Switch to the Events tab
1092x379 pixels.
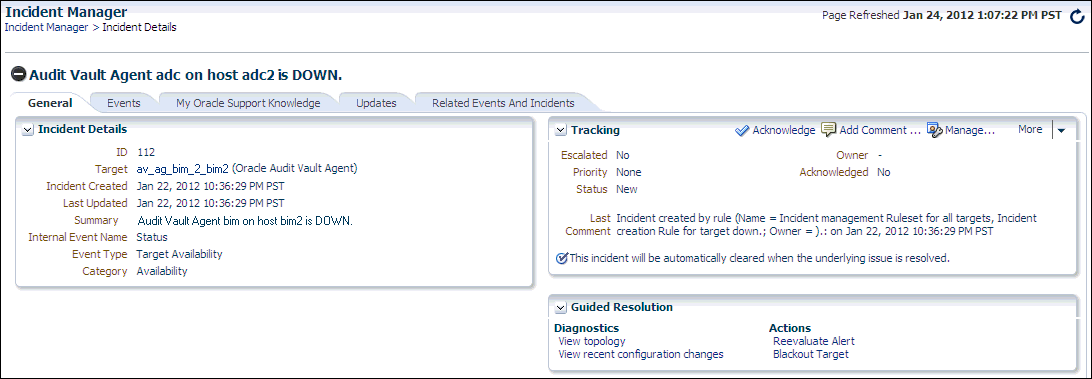[x=123, y=103]
